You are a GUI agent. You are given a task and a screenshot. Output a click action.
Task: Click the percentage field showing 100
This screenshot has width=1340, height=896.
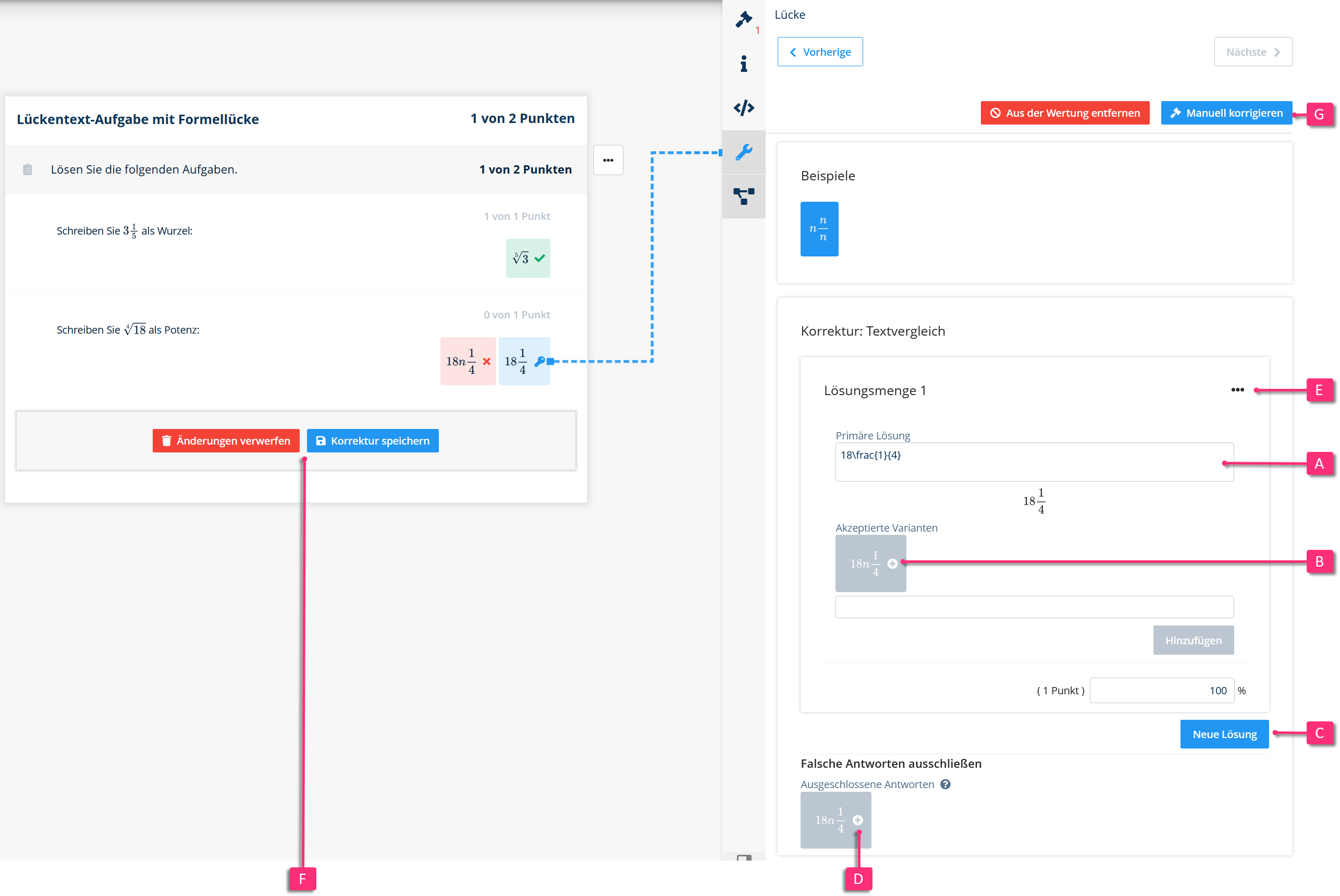(x=1162, y=690)
